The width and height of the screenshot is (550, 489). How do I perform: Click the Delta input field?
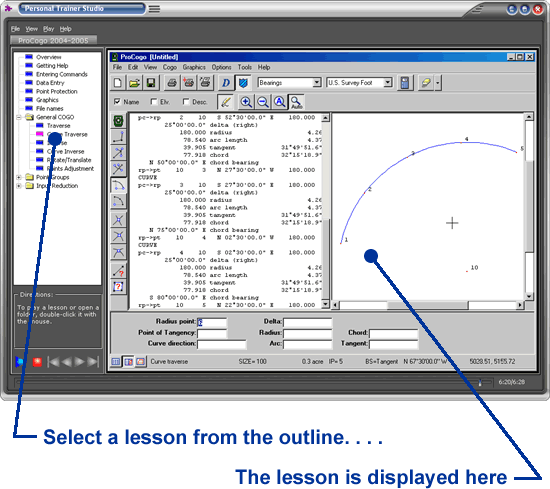(x=308, y=322)
